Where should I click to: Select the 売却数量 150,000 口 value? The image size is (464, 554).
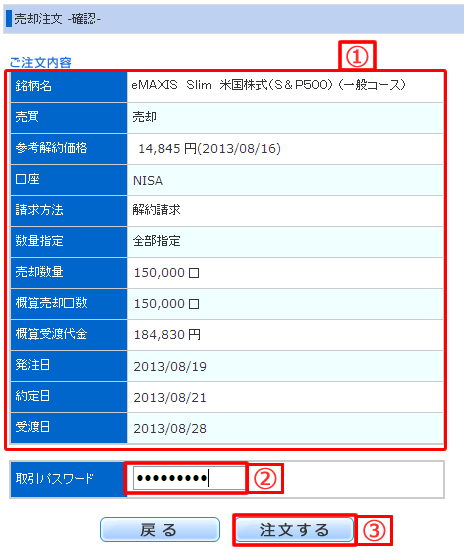(x=166, y=272)
